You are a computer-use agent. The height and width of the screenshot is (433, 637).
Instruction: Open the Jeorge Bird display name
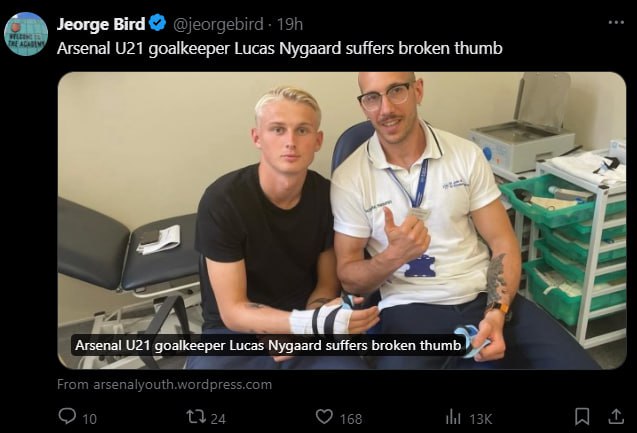[x=101, y=24]
